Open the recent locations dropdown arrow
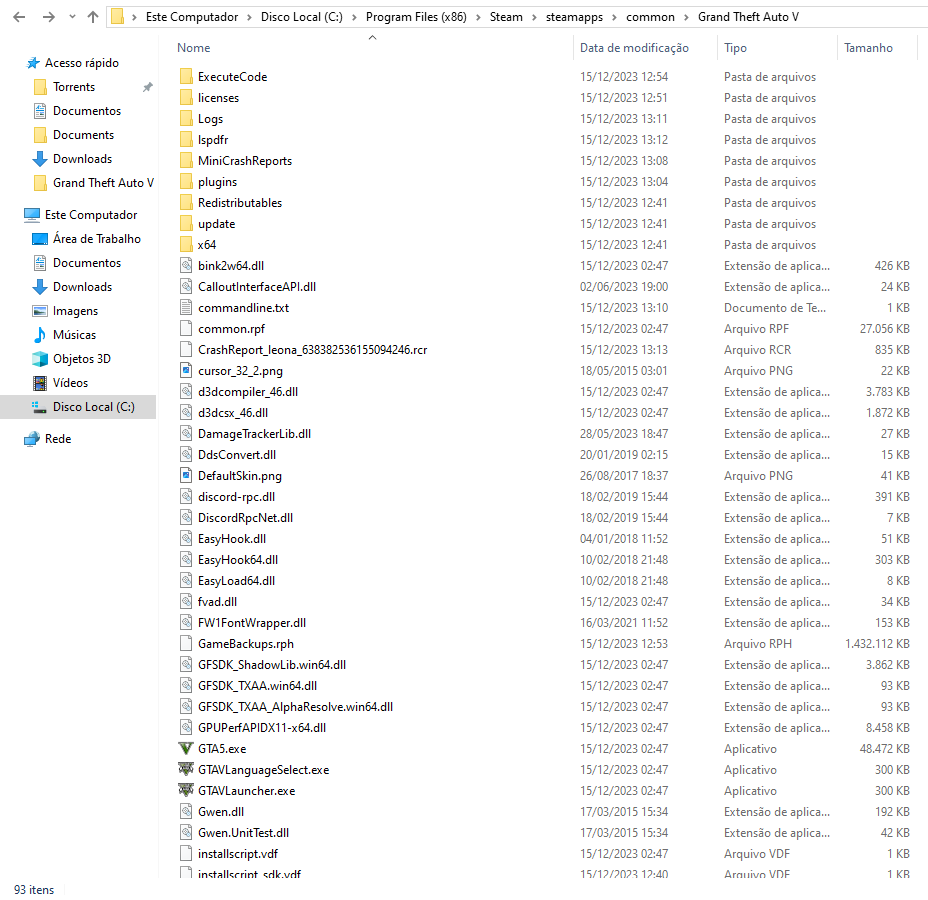Screen dimensions: 928x900 pyautogui.click(x=72, y=17)
